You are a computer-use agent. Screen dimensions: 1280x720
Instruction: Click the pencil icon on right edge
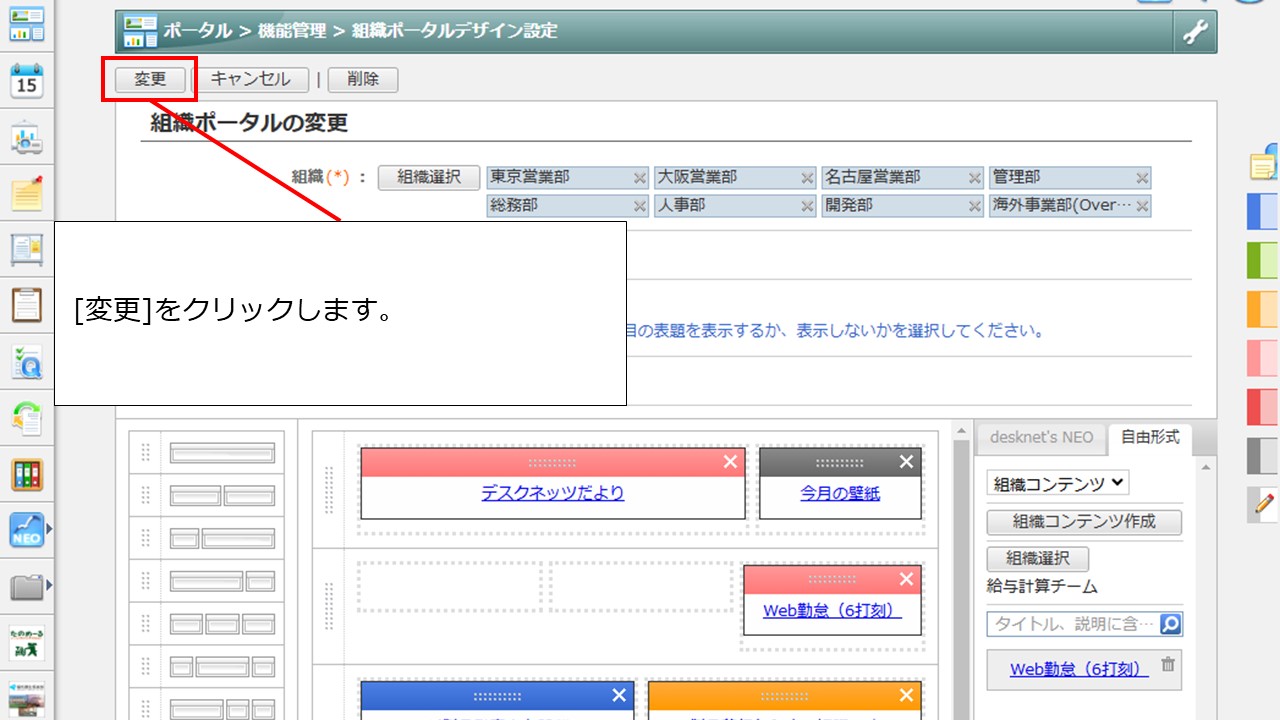pos(1264,504)
